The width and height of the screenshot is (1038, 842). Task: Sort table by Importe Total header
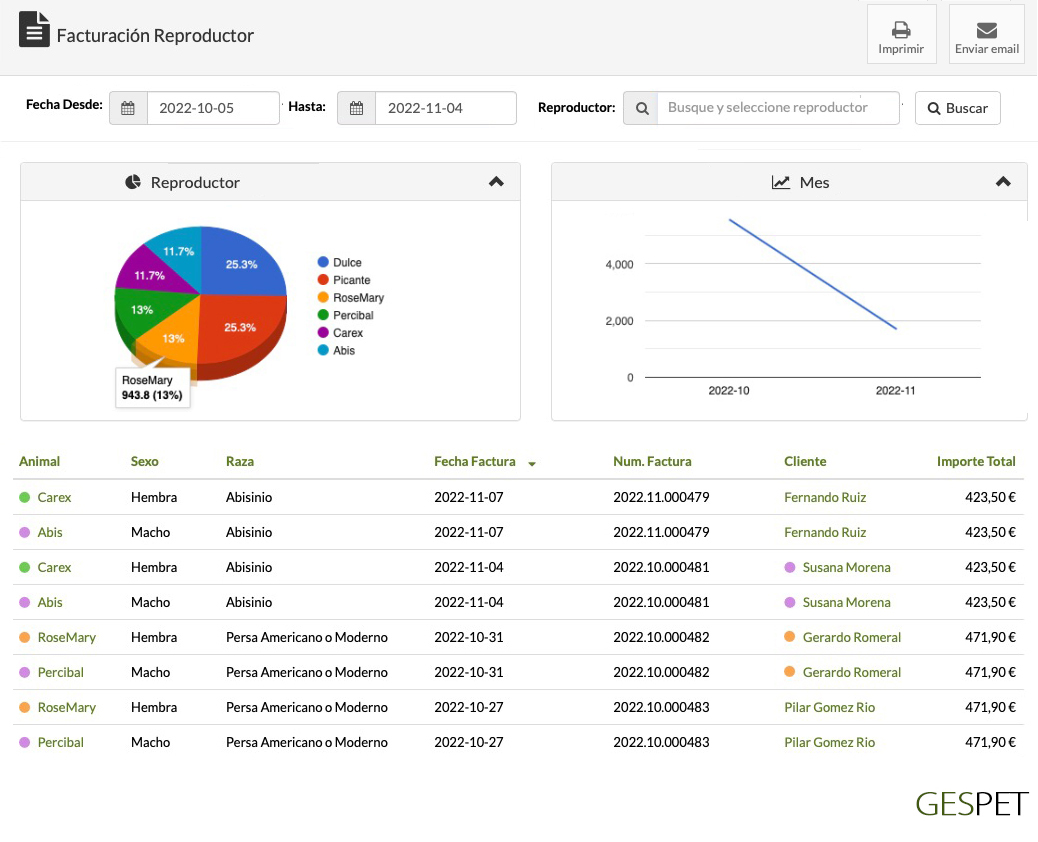pos(975,462)
